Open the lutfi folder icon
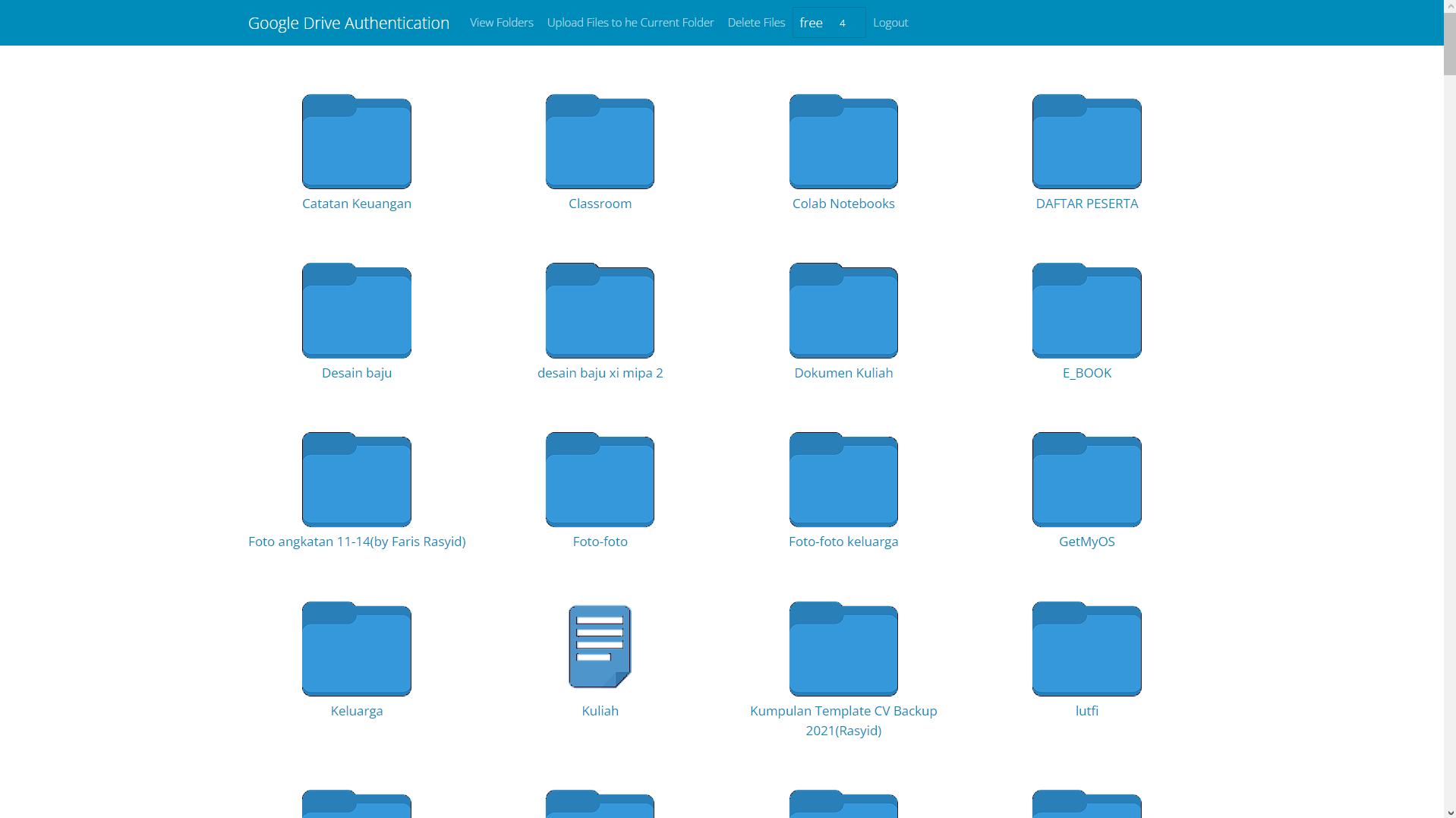Screen dimensions: 1456x818 (1087, 649)
